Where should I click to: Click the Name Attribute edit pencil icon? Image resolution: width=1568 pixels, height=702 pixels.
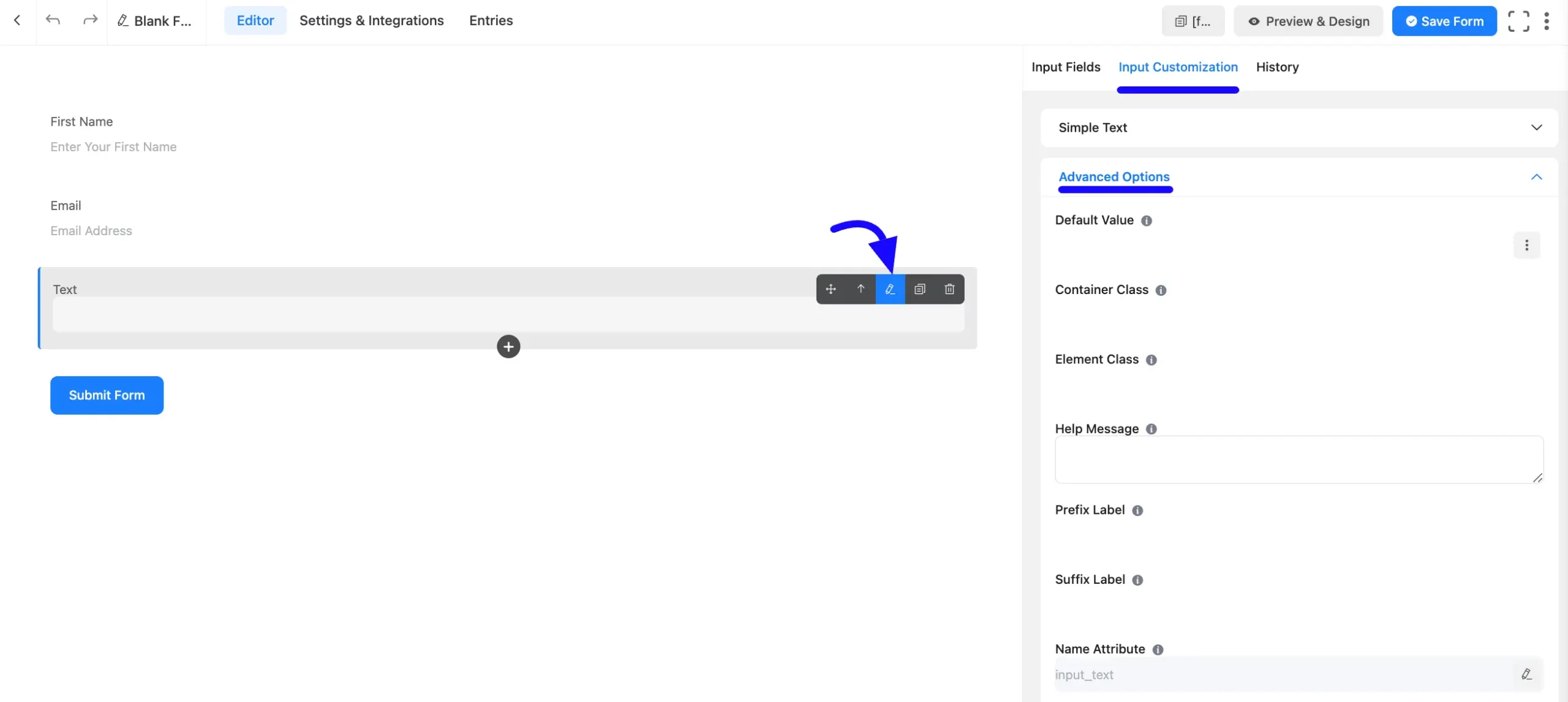tap(1526, 673)
